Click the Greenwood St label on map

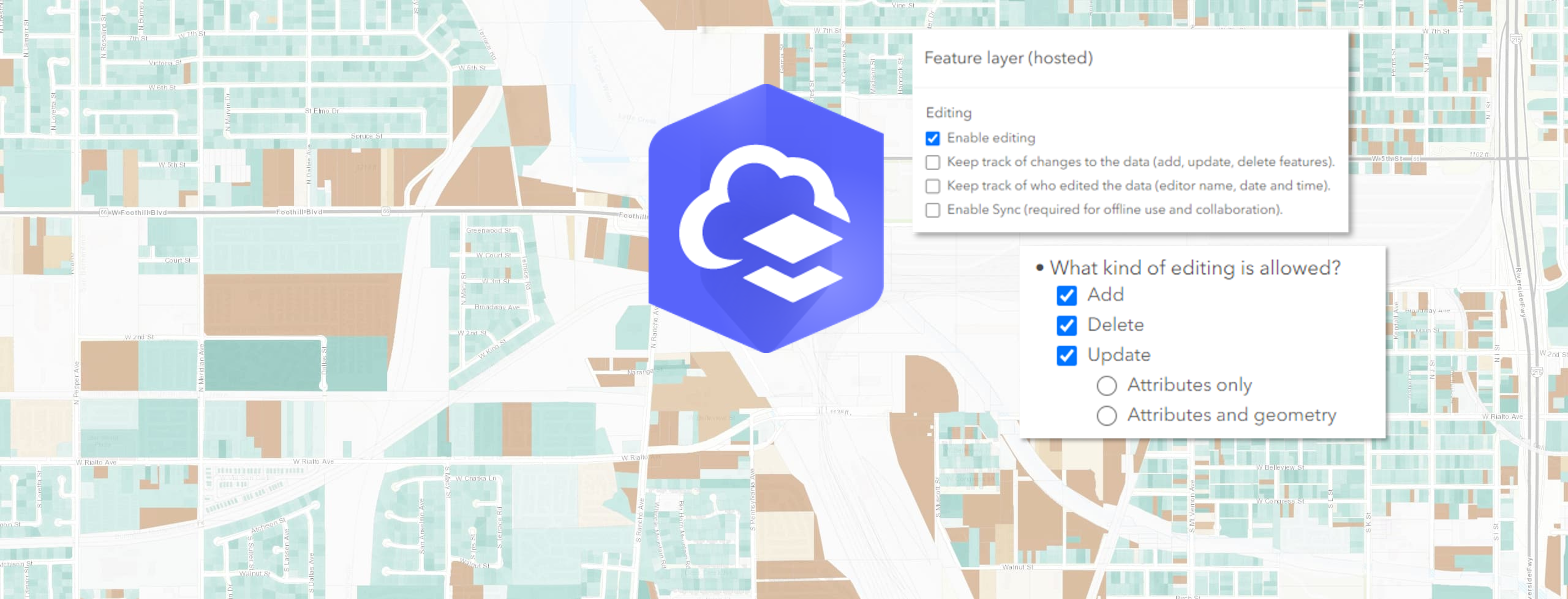[488, 231]
